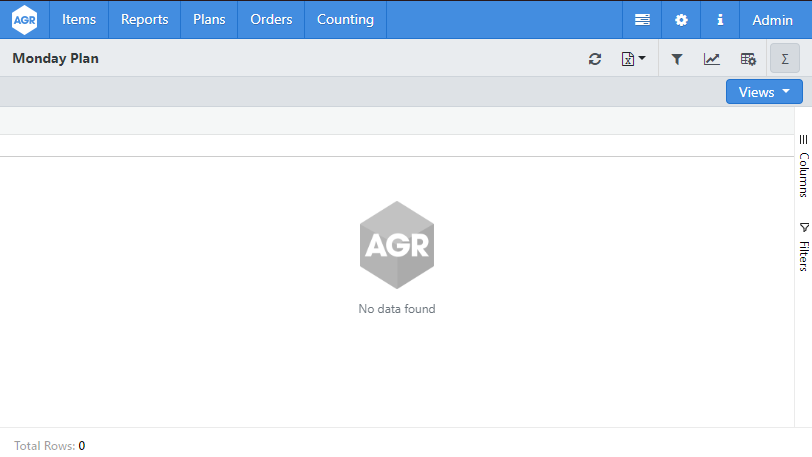
Task: Click the info icon in header
Action: [720, 20]
